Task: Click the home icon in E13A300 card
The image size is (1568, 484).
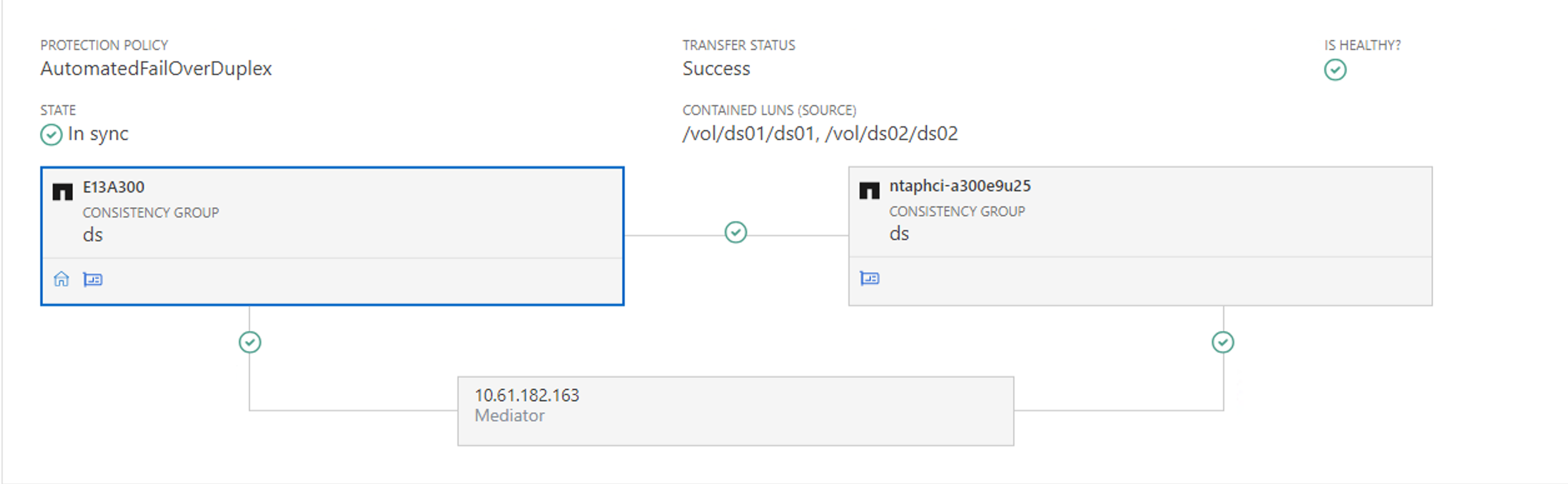Action: point(61,279)
